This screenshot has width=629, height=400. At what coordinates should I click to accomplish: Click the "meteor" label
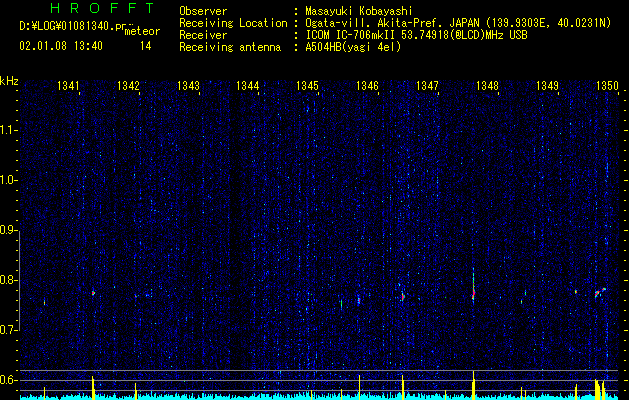coord(142,31)
